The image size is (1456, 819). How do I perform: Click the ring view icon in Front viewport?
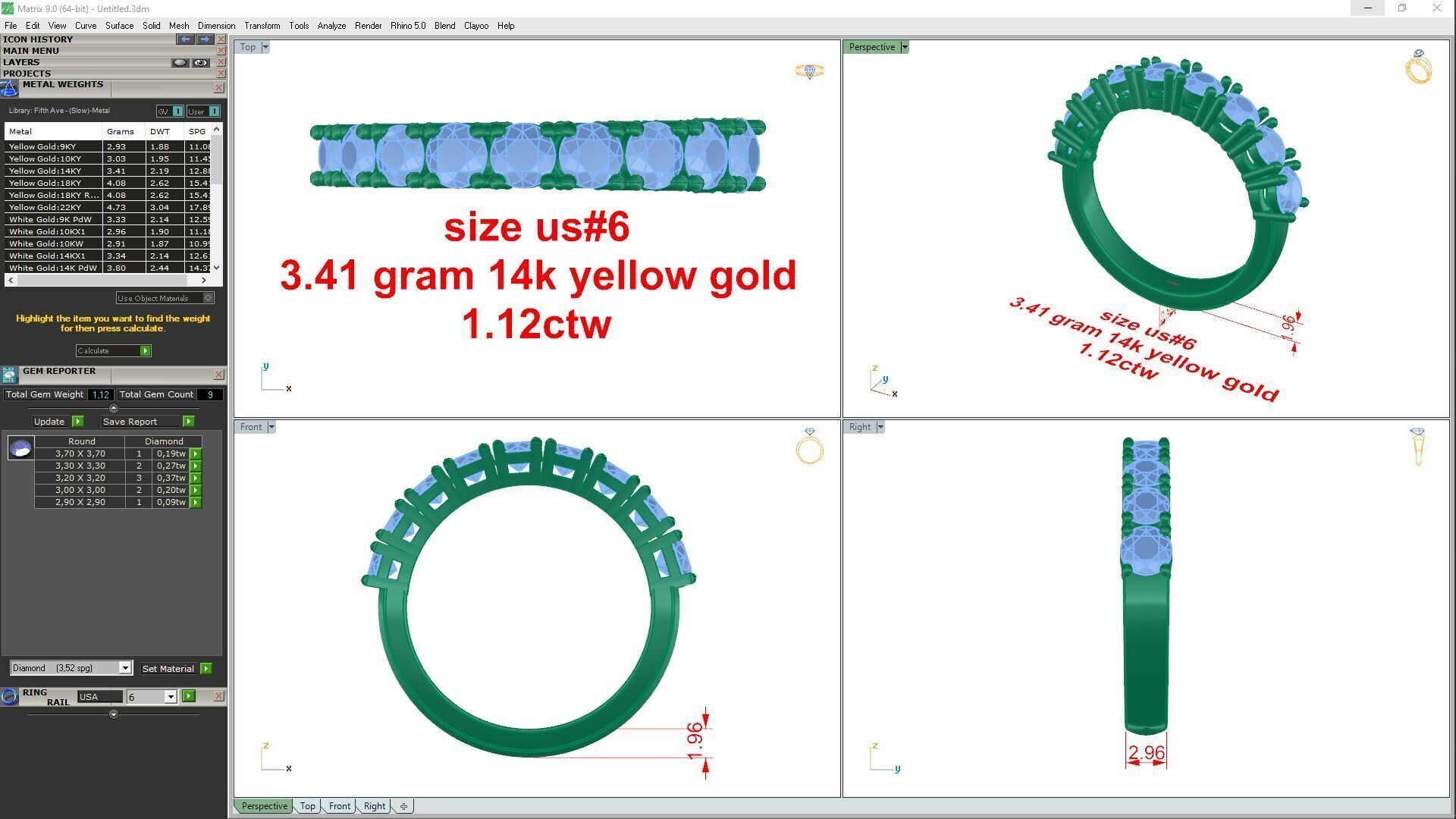coord(809,446)
